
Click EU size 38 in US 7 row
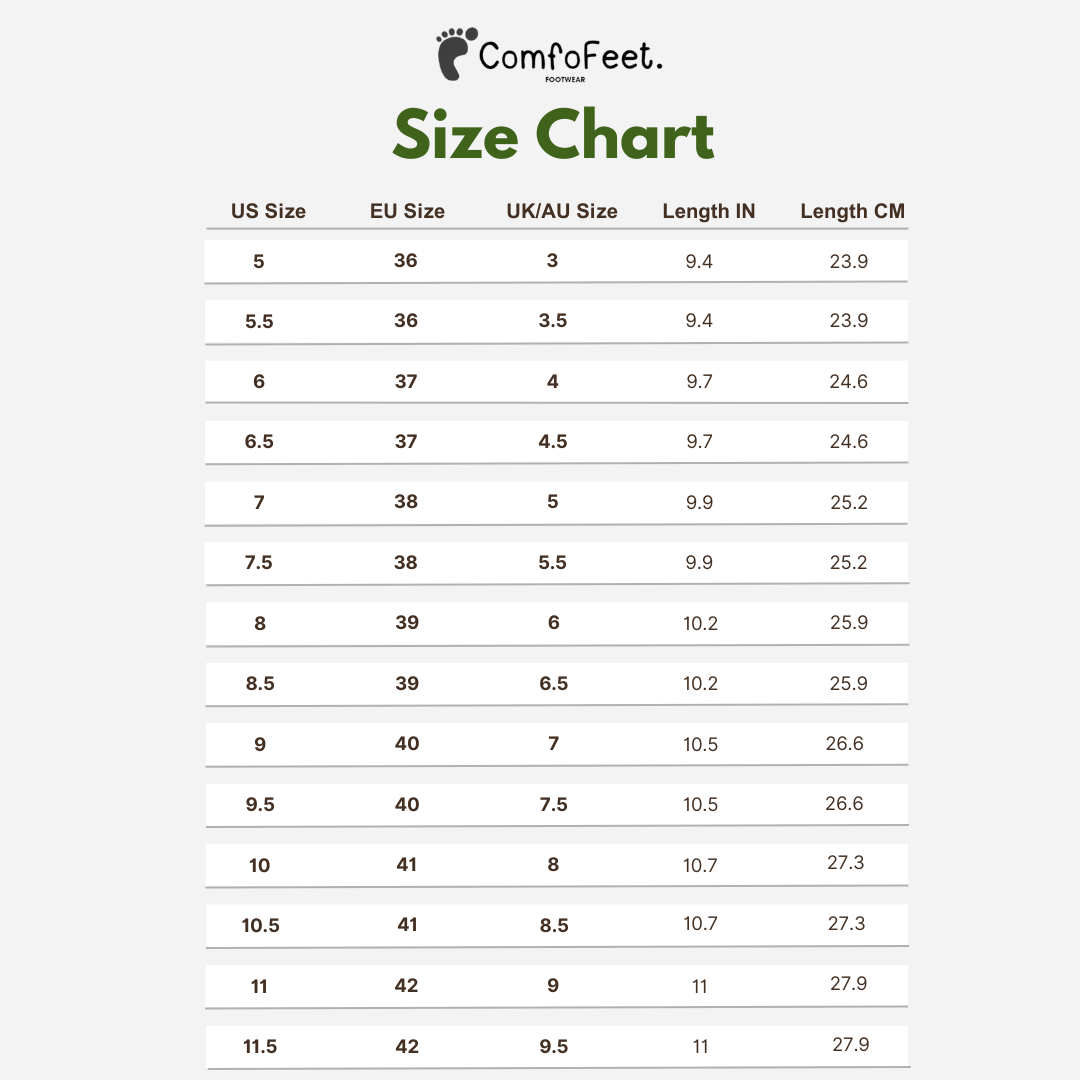pyautogui.click(x=406, y=501)
